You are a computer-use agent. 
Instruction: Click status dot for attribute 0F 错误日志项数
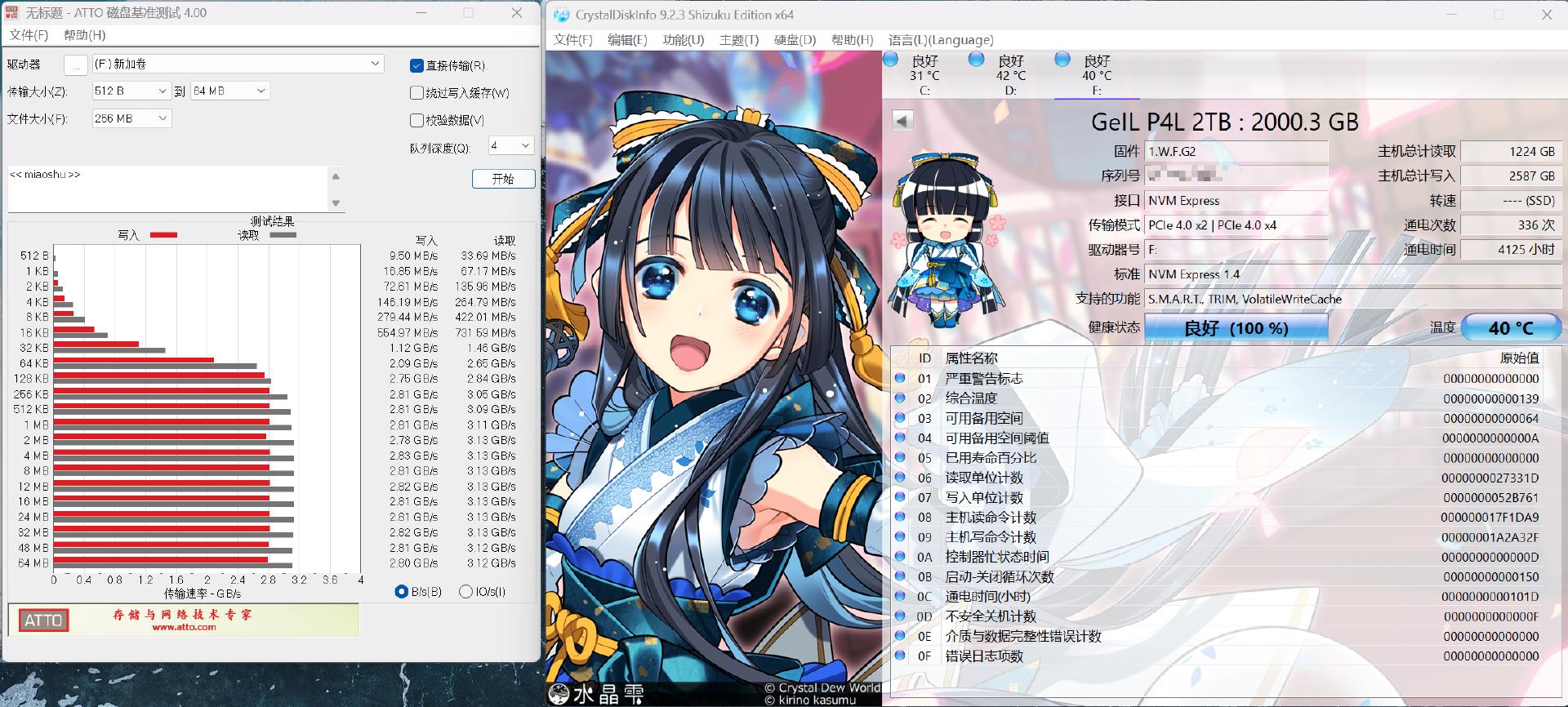(900, 656)
